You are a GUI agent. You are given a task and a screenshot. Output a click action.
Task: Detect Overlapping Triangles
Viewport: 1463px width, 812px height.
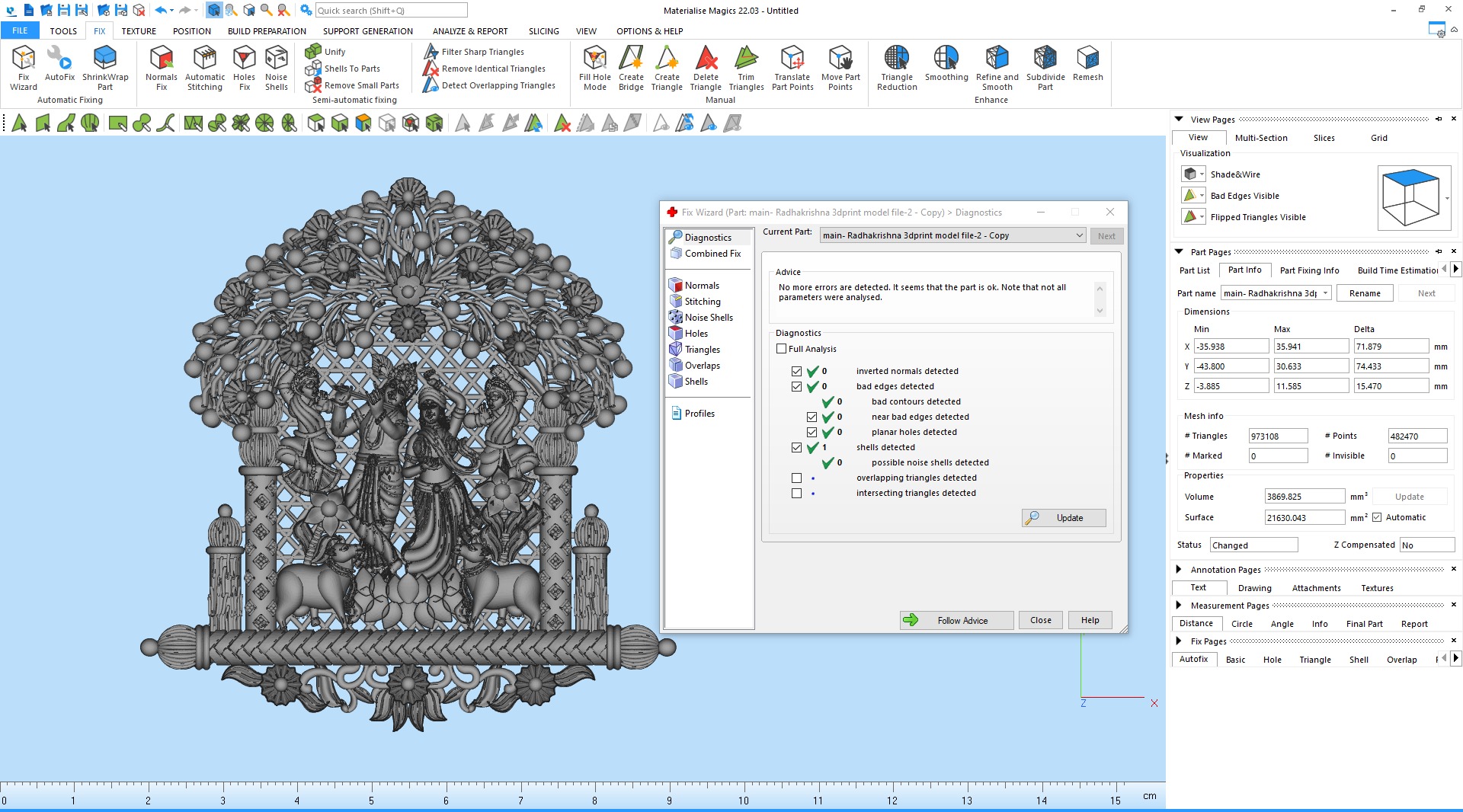(489, 85)
